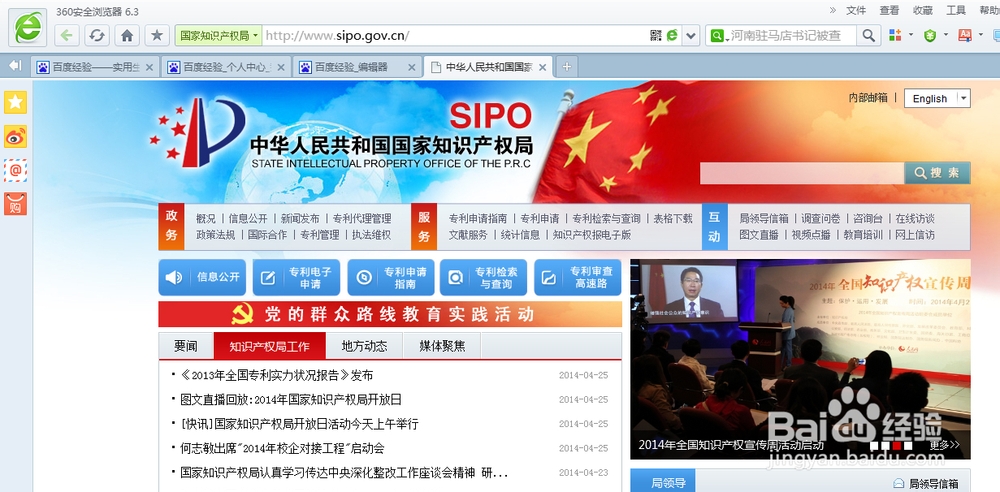Open the colorful extensions grid icon
This screenshot has width=1000, height=492.
[895, 35]
